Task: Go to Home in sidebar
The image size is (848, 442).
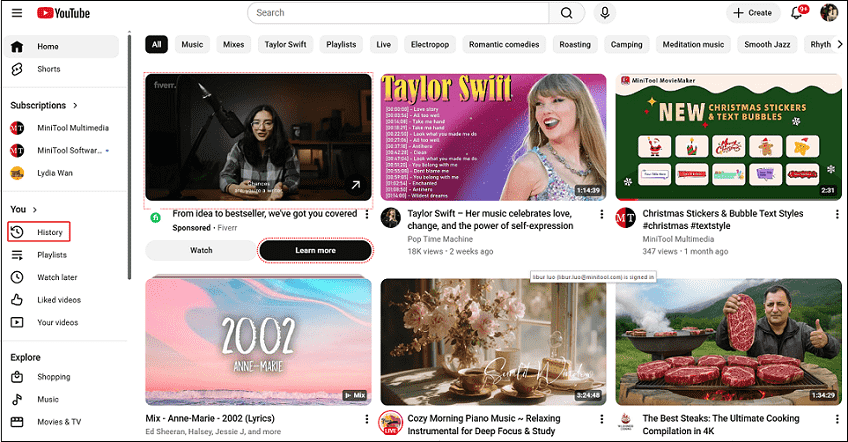Action: click(61, 47)
